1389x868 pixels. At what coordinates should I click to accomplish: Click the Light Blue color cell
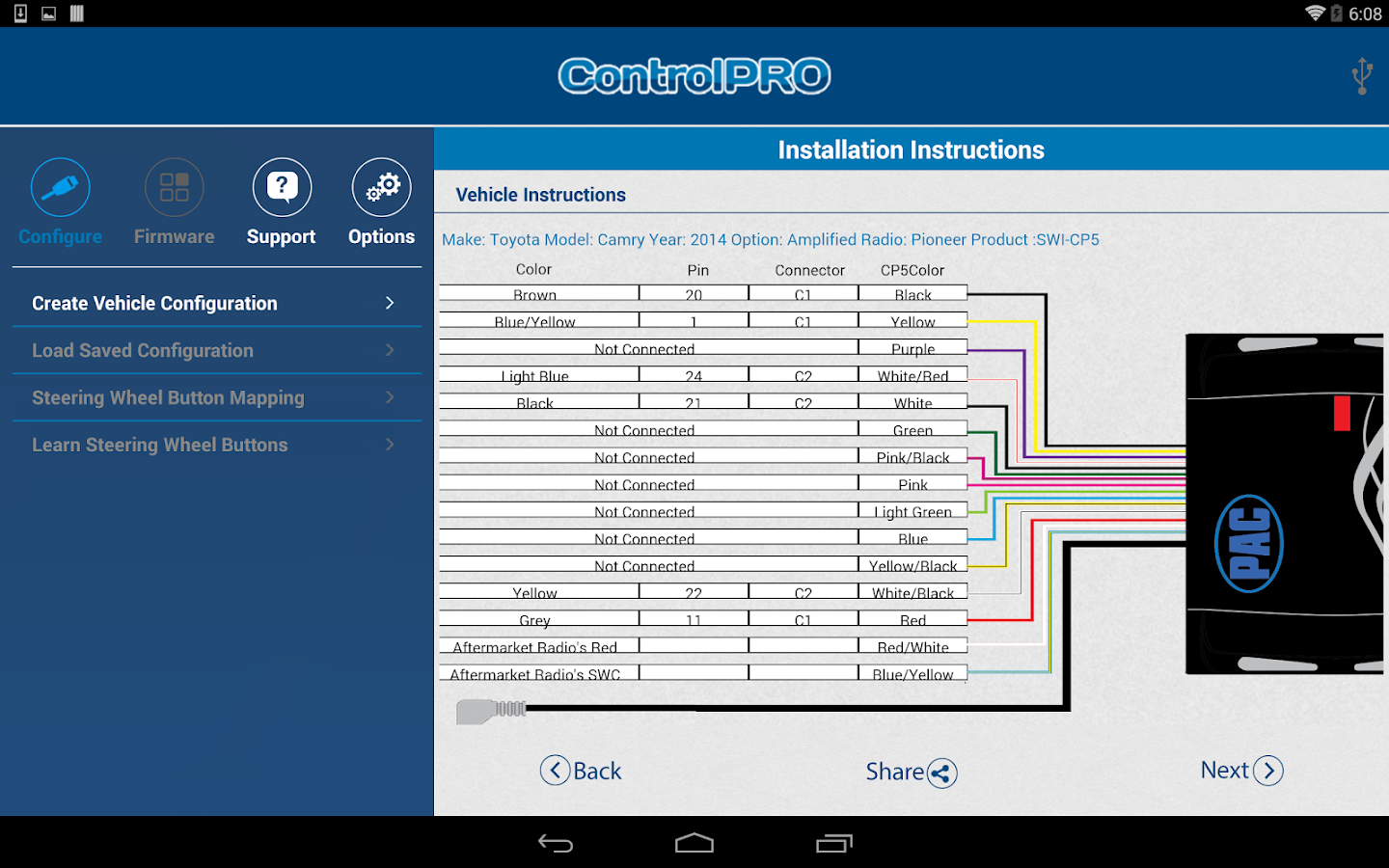[x=539, y=374]
